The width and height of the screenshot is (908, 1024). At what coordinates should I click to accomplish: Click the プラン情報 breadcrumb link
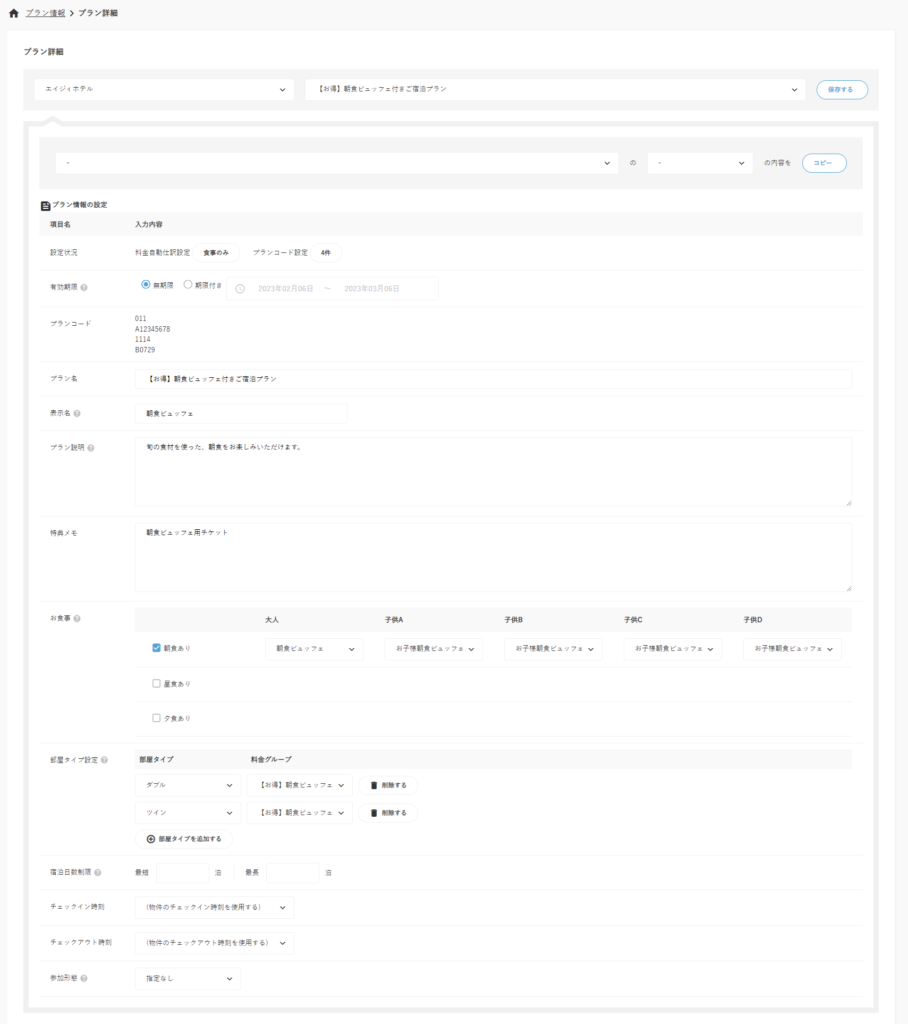(x=45, y=13)
